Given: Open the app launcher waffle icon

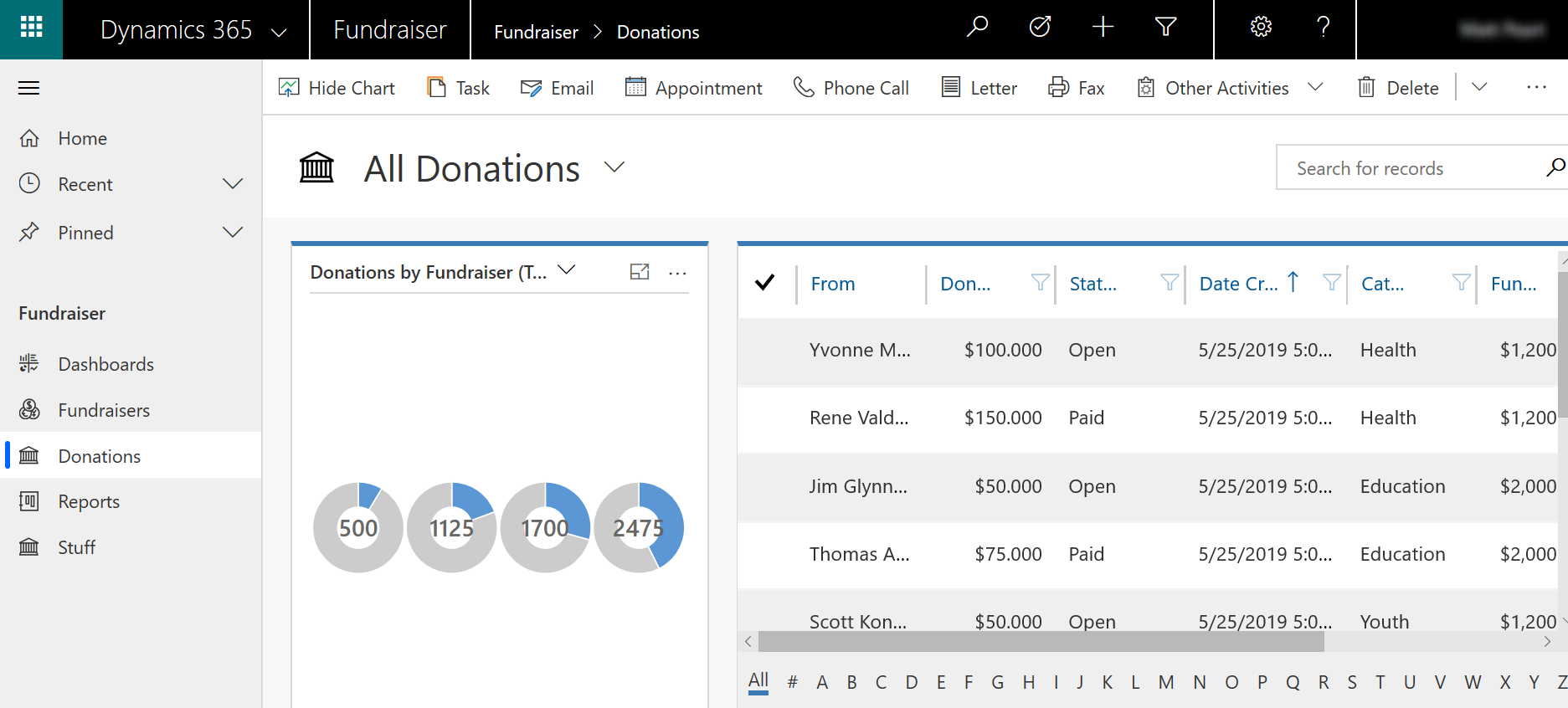Looking at the screenshot, I should (x=31, y=28).
